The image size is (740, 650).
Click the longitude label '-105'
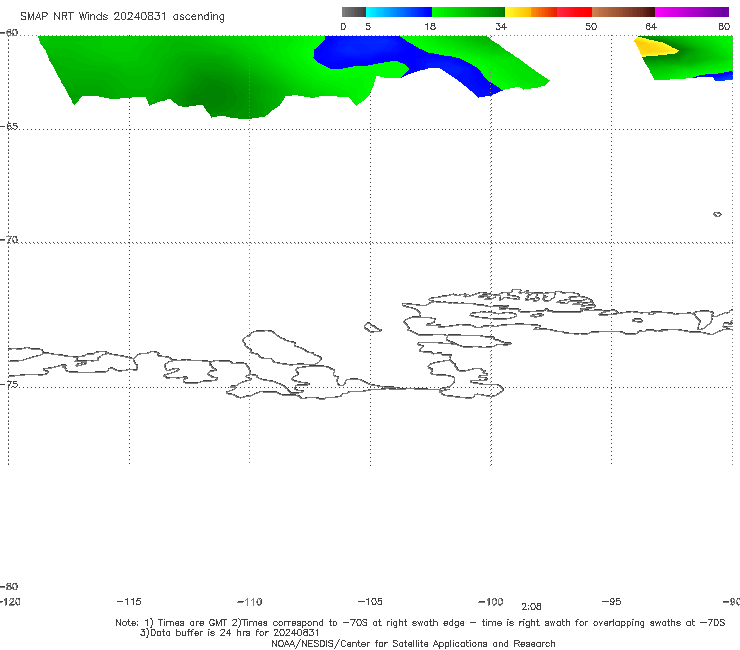(x=370, y=601)
